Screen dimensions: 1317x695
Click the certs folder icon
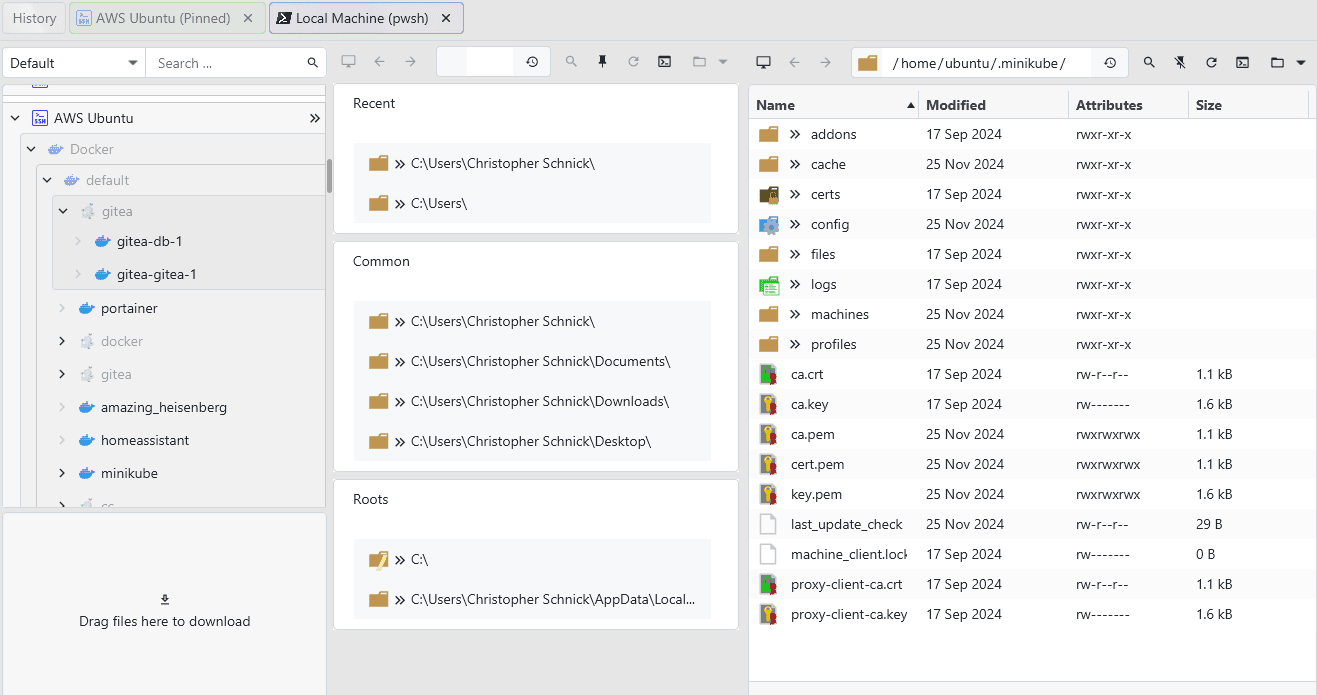pos(768,194)
